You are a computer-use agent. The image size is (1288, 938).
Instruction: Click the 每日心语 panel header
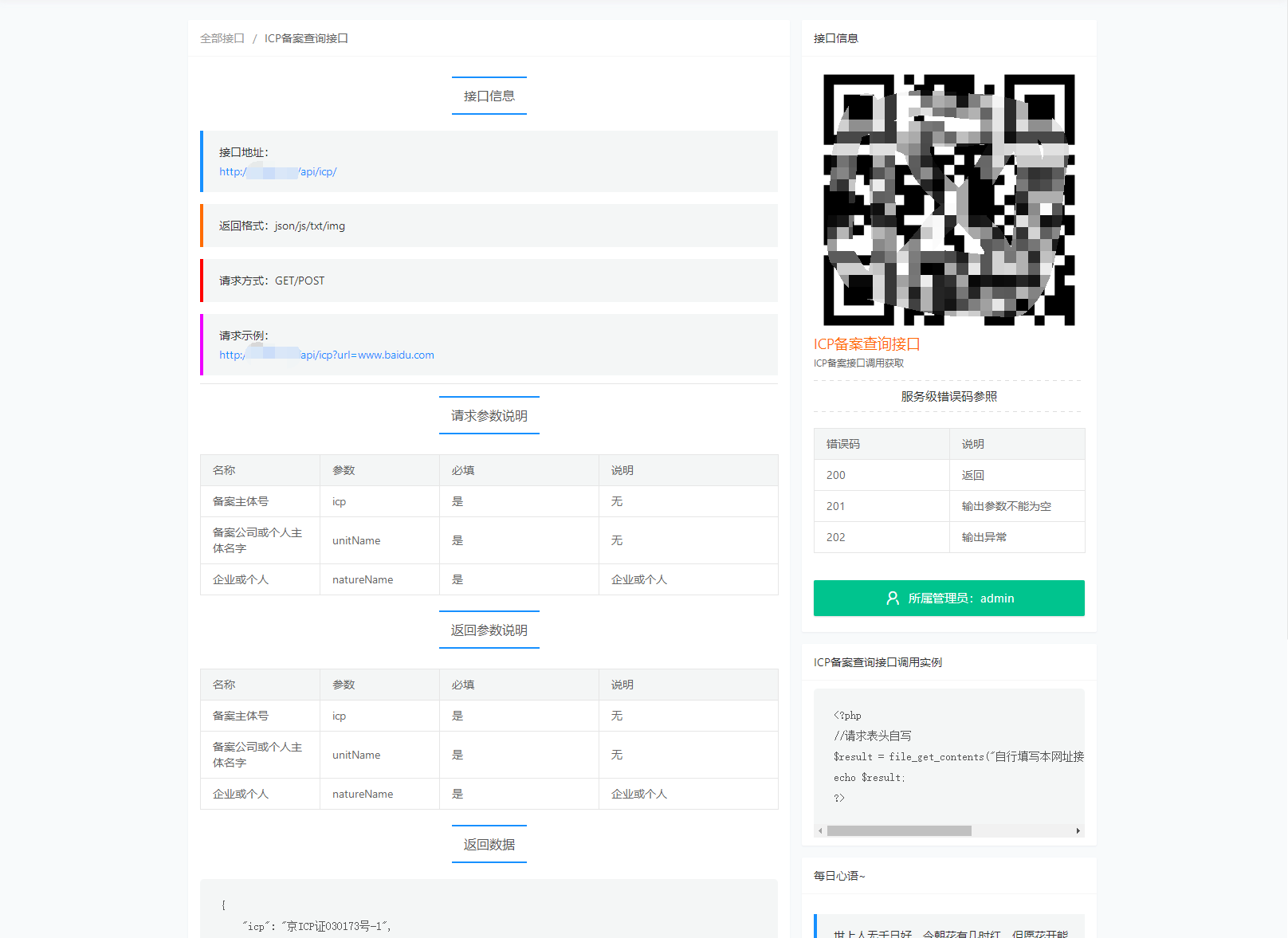coord(838,875)
